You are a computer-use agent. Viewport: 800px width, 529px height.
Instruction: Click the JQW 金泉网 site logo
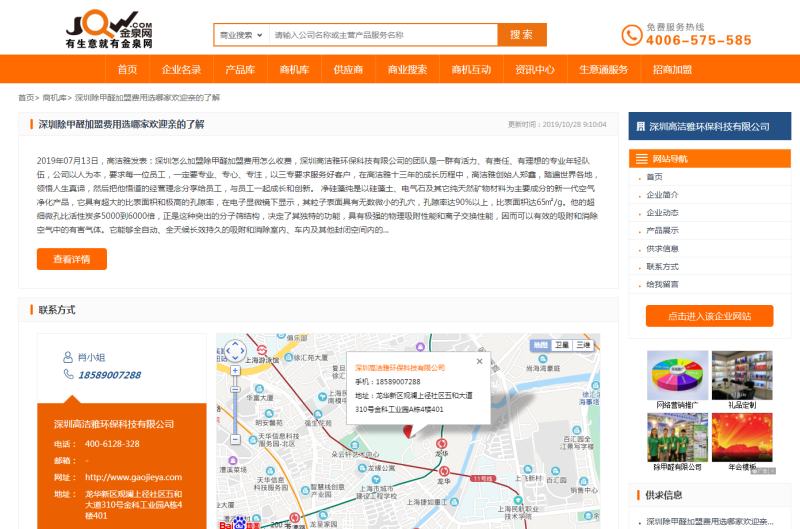coord(109,30)
